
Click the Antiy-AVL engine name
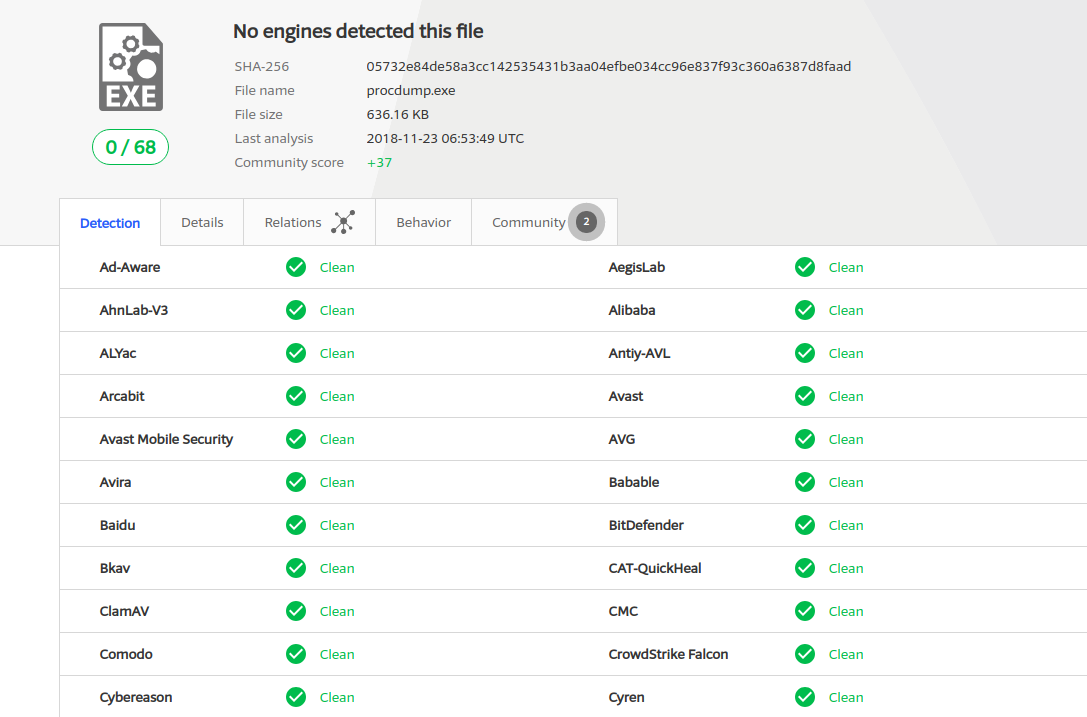point(639,353)
